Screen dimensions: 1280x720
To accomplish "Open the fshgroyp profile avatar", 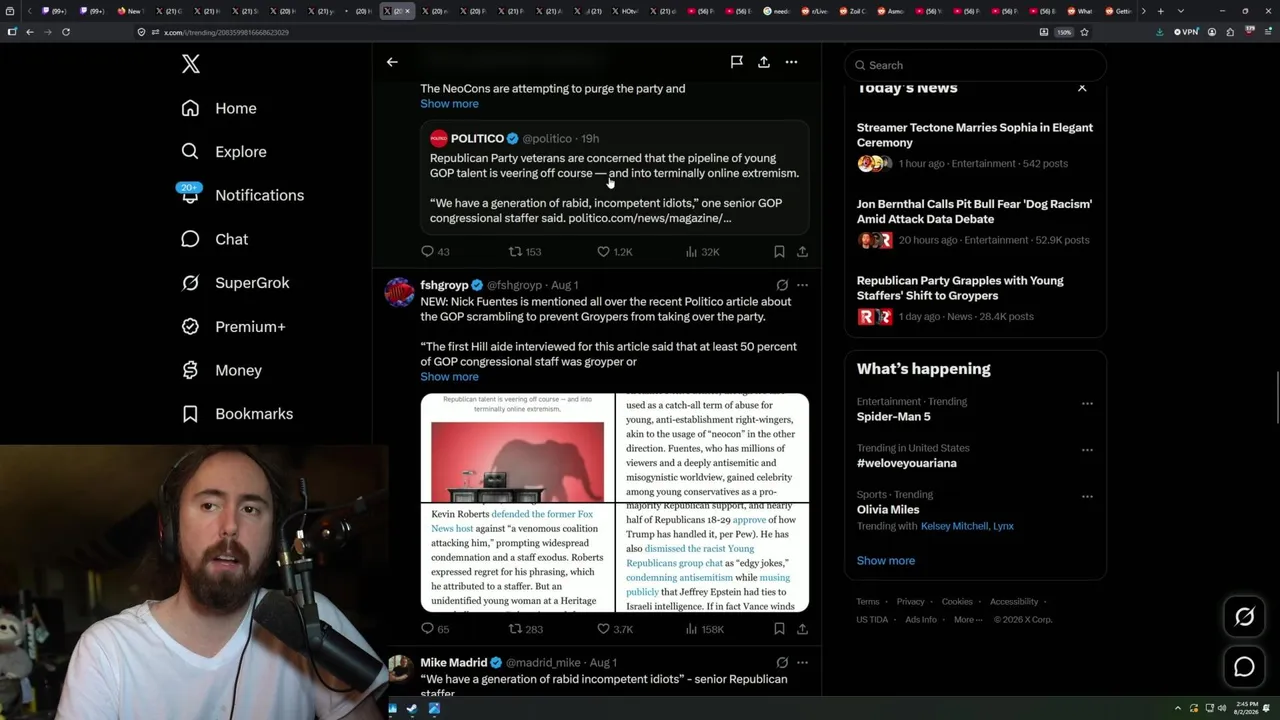I will [x=399, y=292].
